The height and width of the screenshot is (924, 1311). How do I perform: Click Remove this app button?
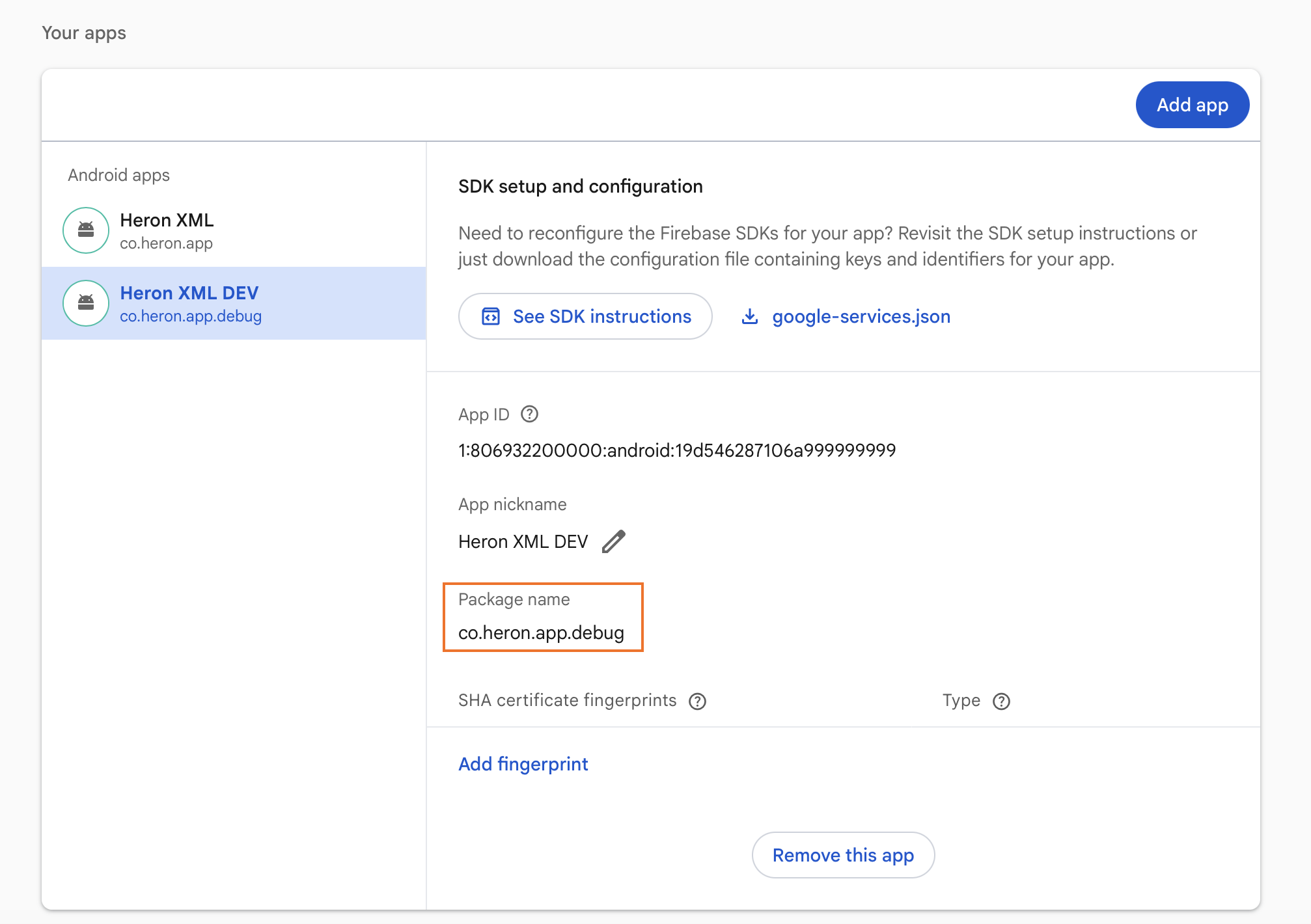843,855
